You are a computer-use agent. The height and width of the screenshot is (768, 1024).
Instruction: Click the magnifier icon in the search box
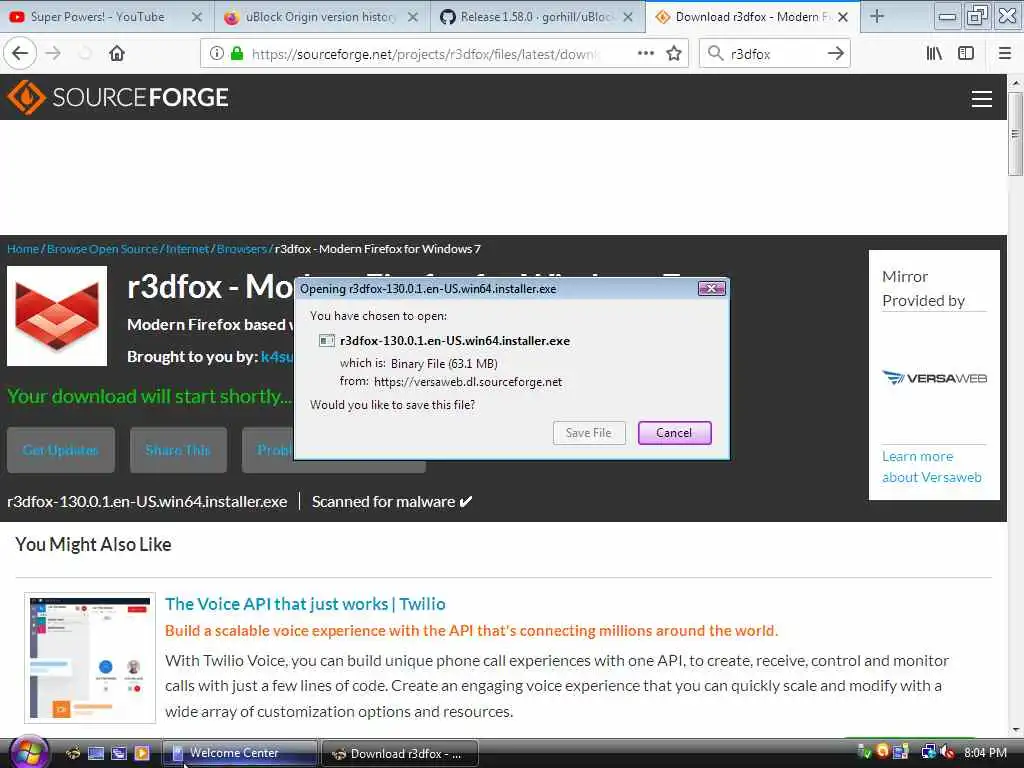click(716, 54)
